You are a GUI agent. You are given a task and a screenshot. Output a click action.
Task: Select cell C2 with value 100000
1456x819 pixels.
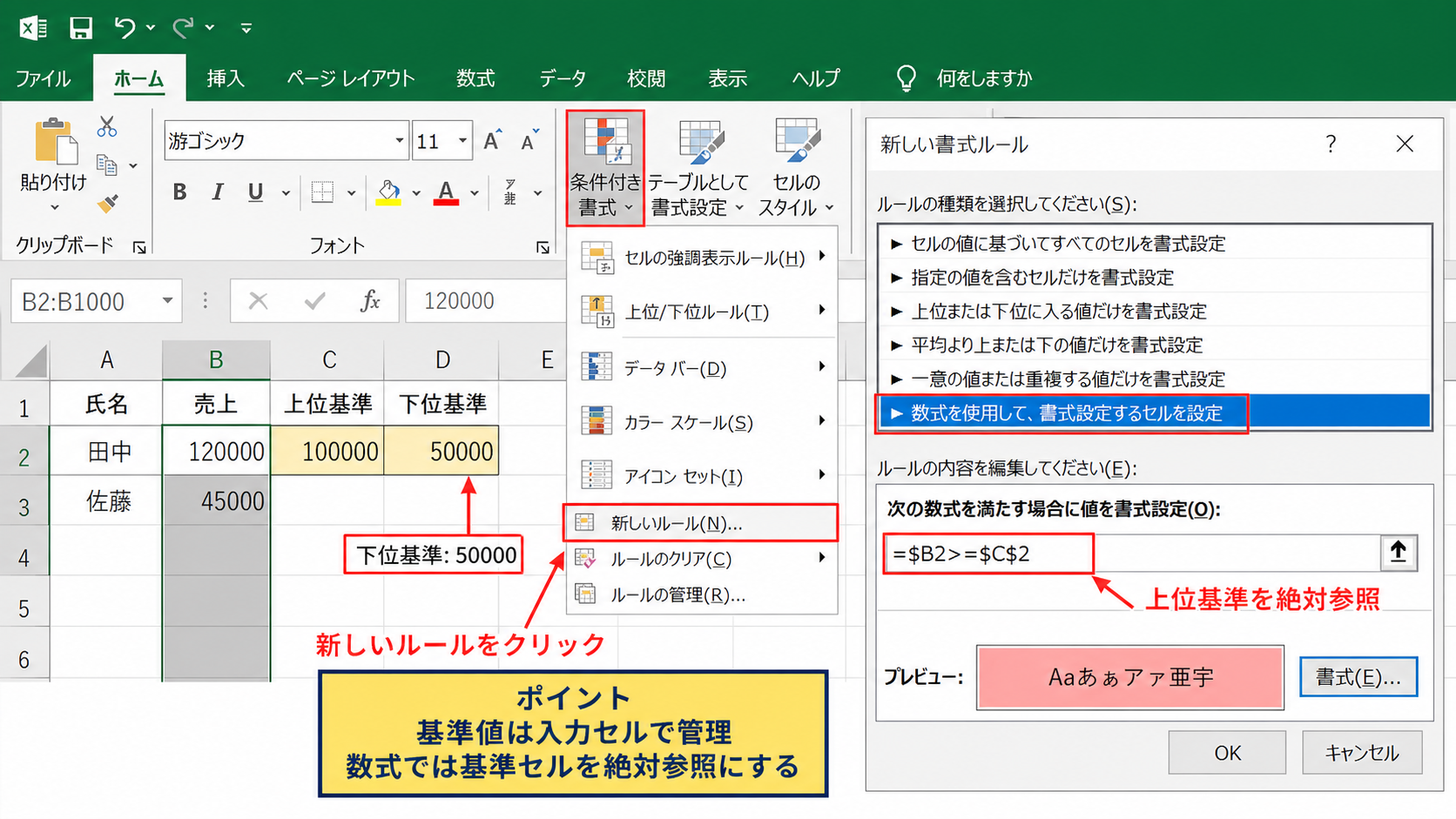tap(327, 451)
